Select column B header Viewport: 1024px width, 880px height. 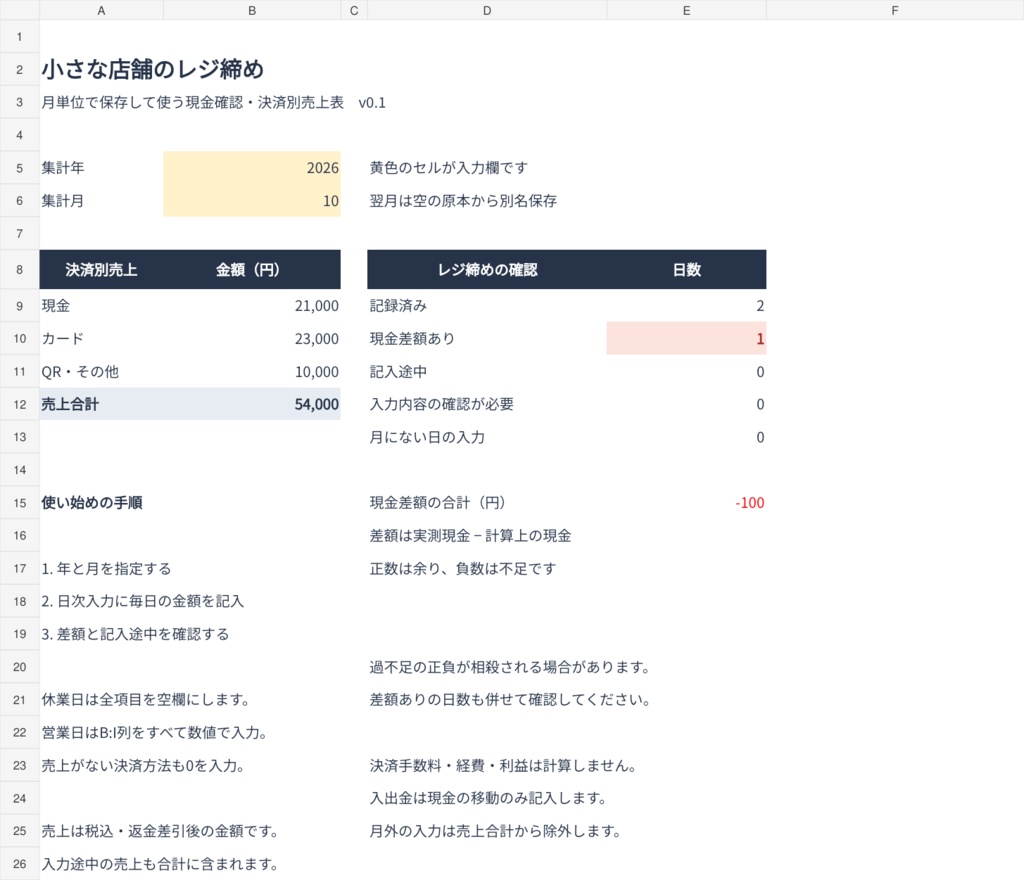(x=252, y=10)
